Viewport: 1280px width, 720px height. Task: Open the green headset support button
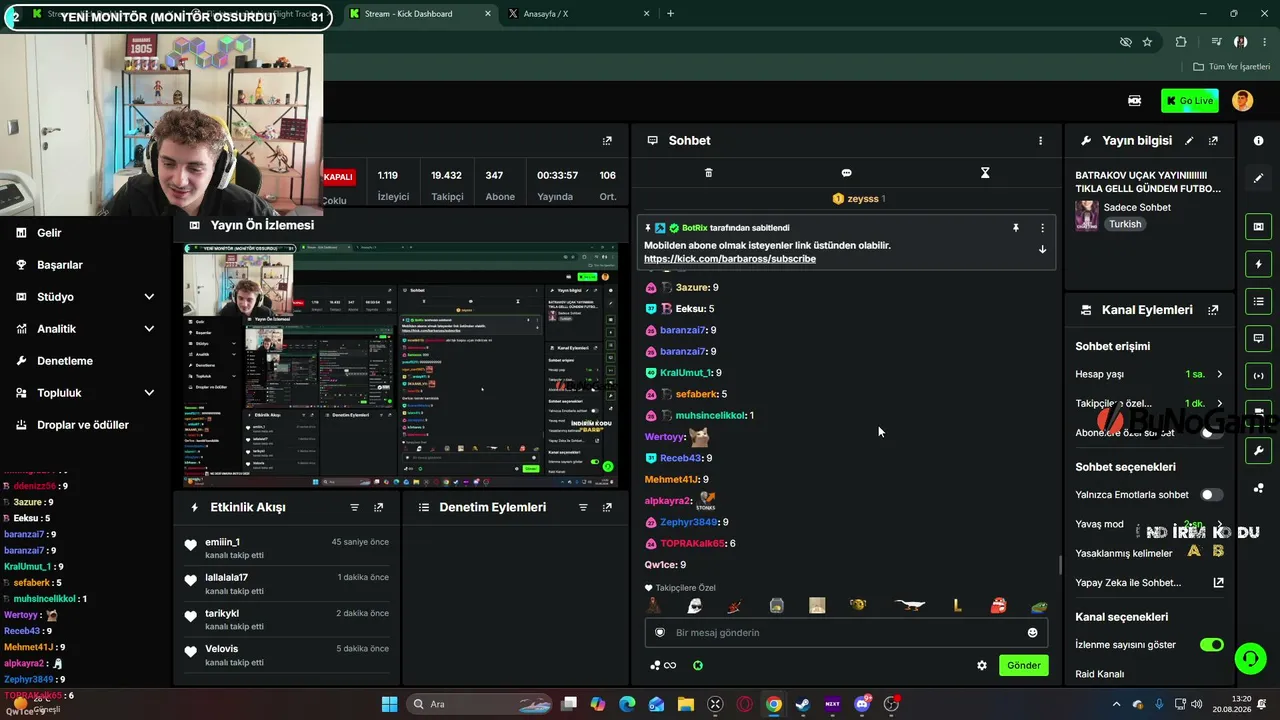click(1250, 658)
